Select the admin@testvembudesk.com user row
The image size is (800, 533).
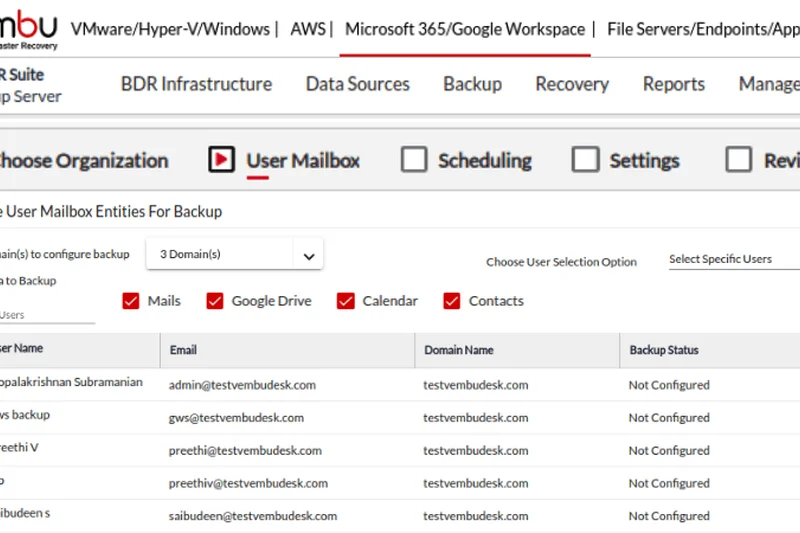point(243,385)
